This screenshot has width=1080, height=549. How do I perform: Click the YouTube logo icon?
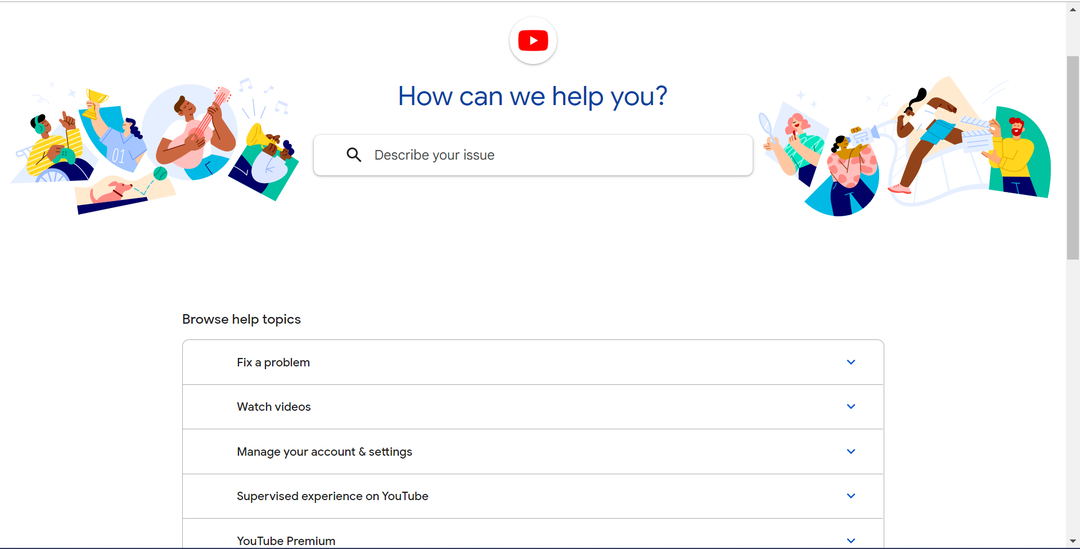point(533,41)
